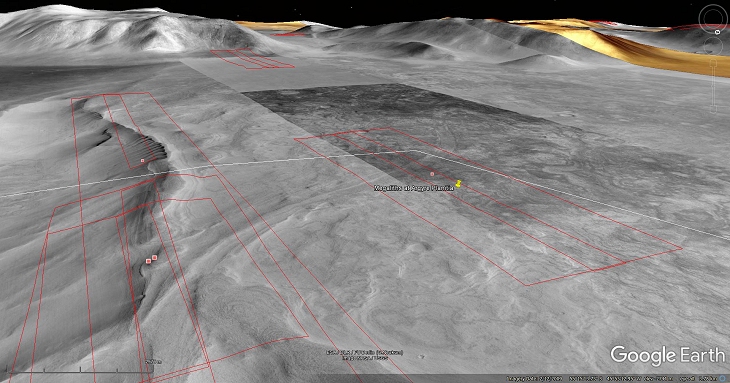730x383 pixels.
Task: Click the right of paired pink markers
Action: point(155,257)
